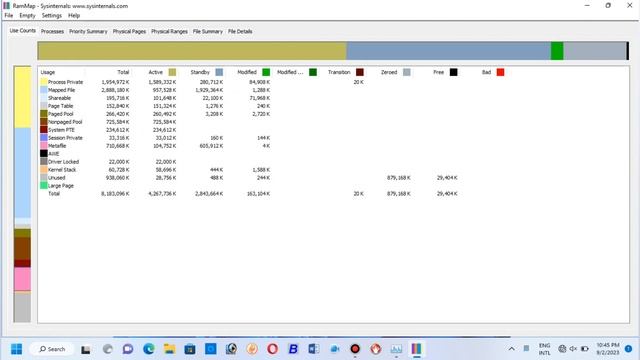
Task: Click the Bad red swatch
Action: click(500, 72)
